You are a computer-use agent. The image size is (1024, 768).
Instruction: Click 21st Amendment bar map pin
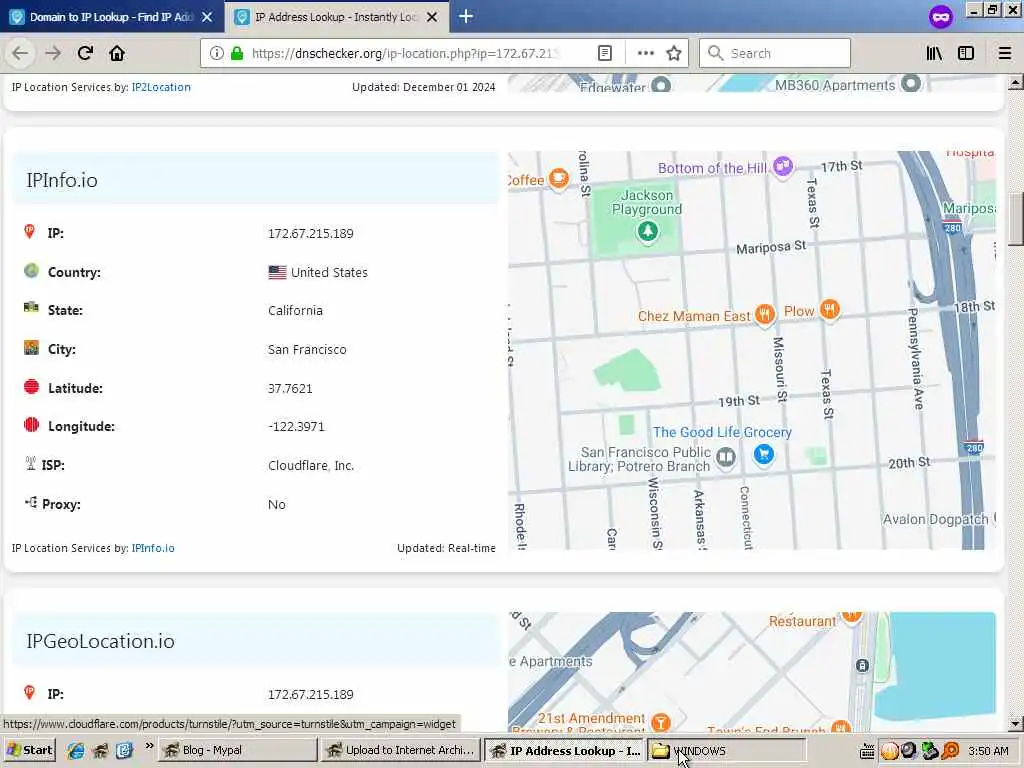click(661, 722)
